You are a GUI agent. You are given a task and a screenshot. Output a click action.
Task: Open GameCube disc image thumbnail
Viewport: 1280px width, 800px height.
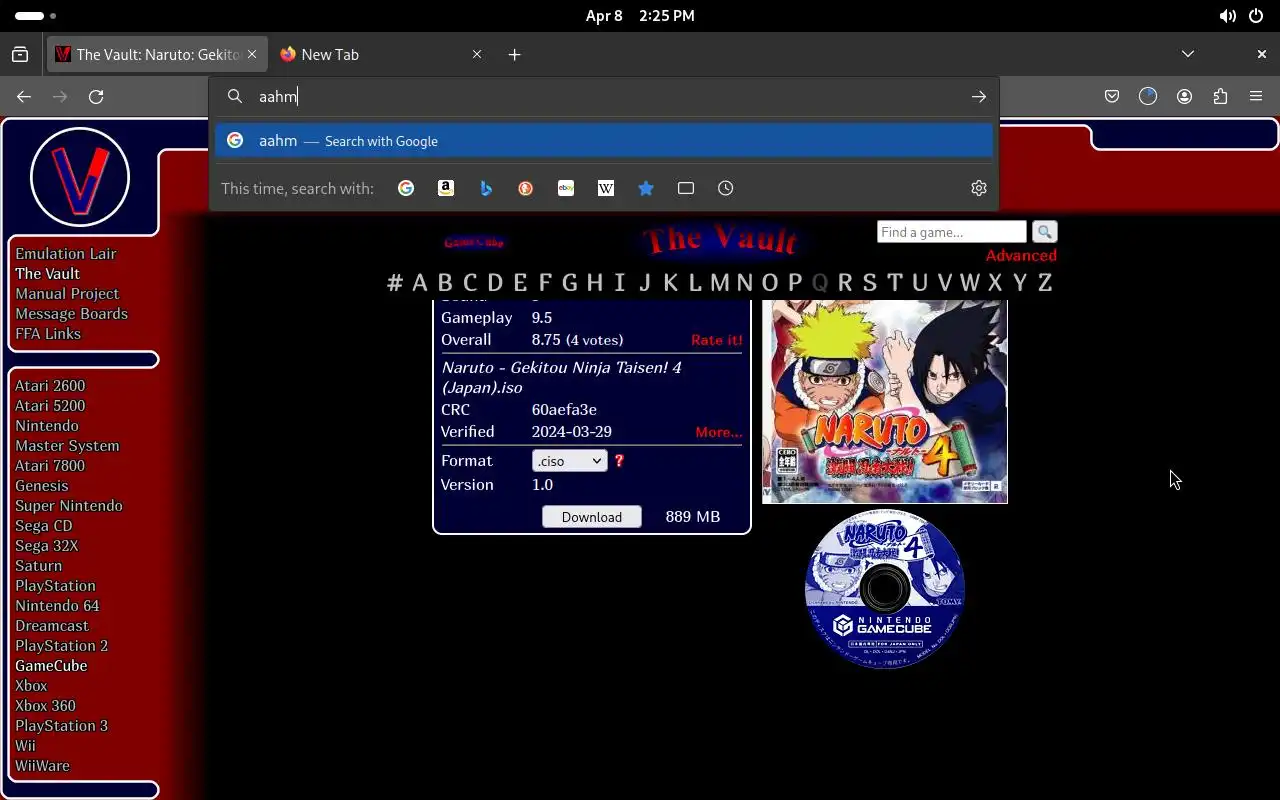coord(885,589)
